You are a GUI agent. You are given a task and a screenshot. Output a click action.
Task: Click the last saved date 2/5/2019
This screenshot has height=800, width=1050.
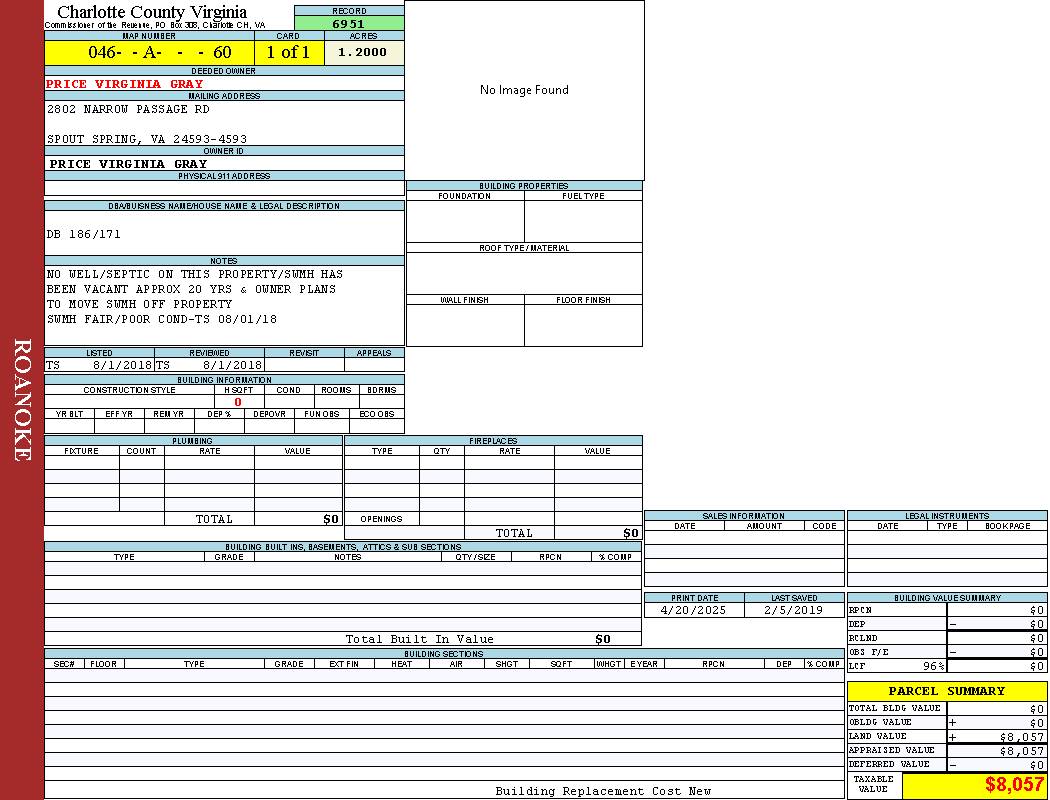793,610
